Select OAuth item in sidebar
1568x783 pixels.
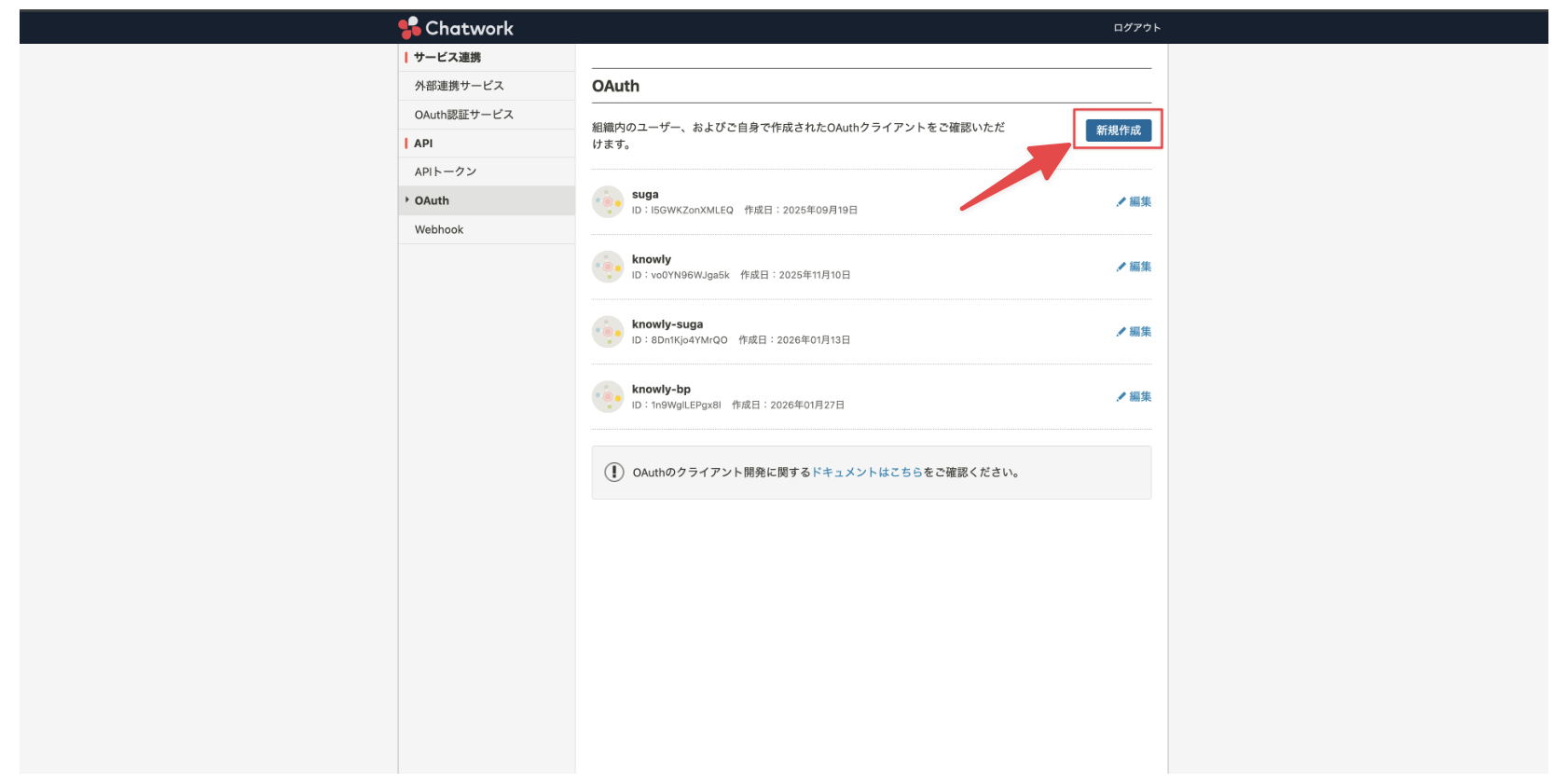(432, 200)
